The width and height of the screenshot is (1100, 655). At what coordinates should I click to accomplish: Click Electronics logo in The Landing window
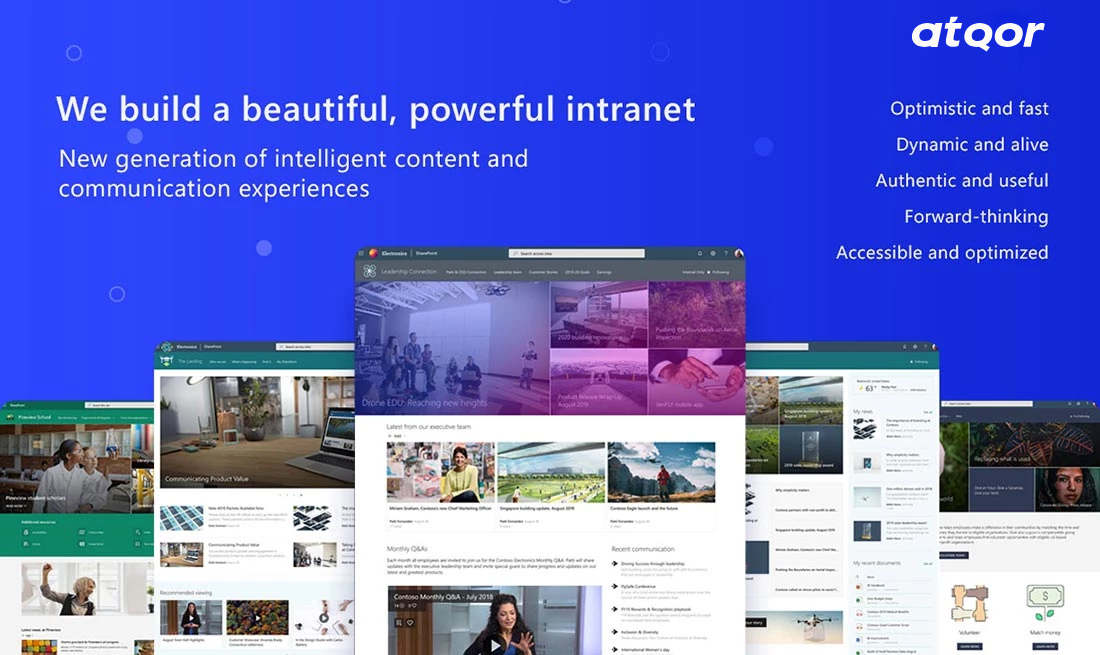click(166, 346)
